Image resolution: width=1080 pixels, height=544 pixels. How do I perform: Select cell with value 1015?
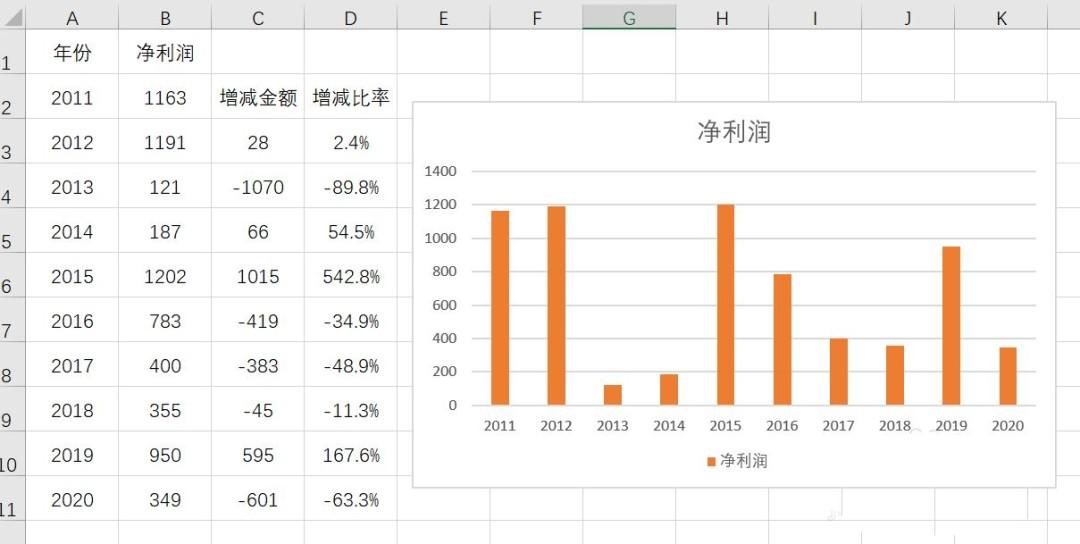[x=258, y=277]
